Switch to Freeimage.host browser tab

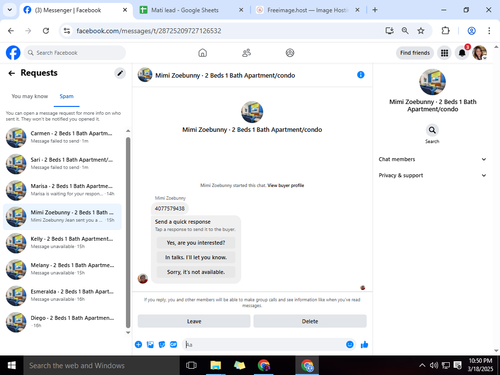tap(307, 10)
